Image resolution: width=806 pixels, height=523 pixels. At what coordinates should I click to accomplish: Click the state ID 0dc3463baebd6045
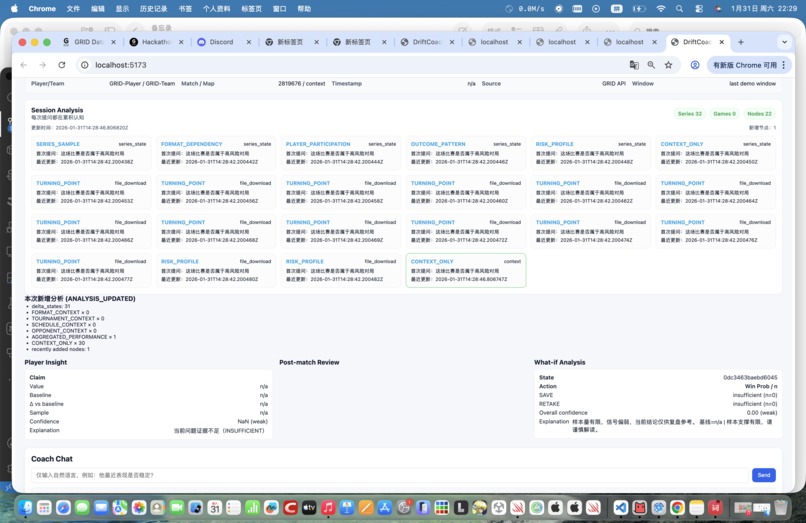[x=750, y=377]
